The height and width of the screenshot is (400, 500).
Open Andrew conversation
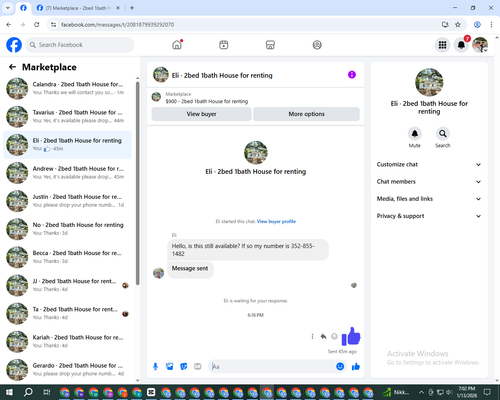tap(67, 173)
